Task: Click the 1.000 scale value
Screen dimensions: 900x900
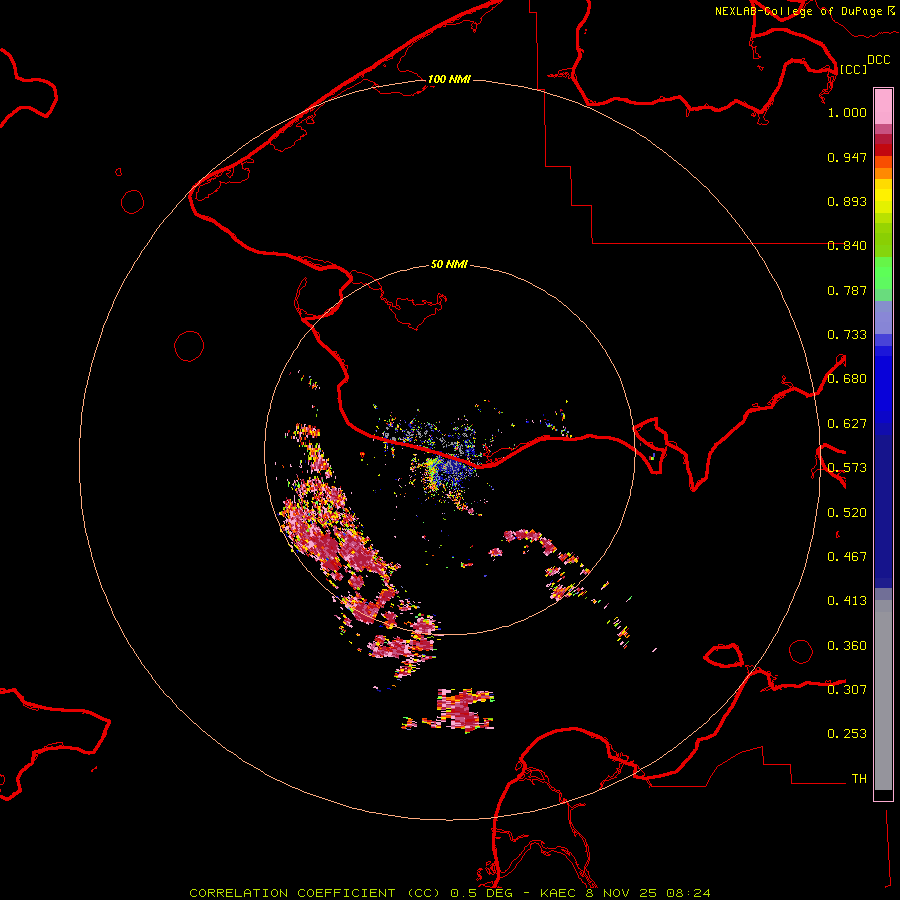Action: [847, 113]
